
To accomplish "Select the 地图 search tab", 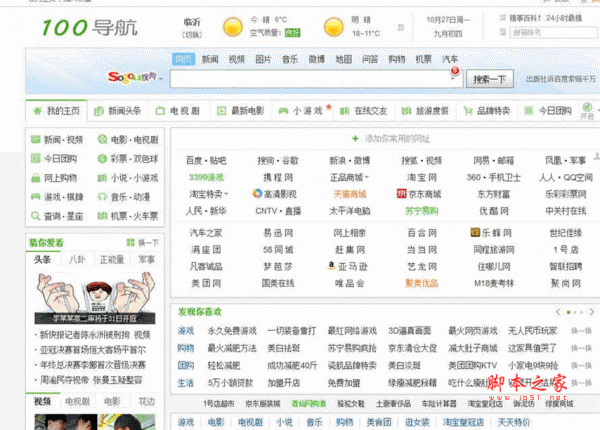I will pyautogui.click(x=344, y=59).
